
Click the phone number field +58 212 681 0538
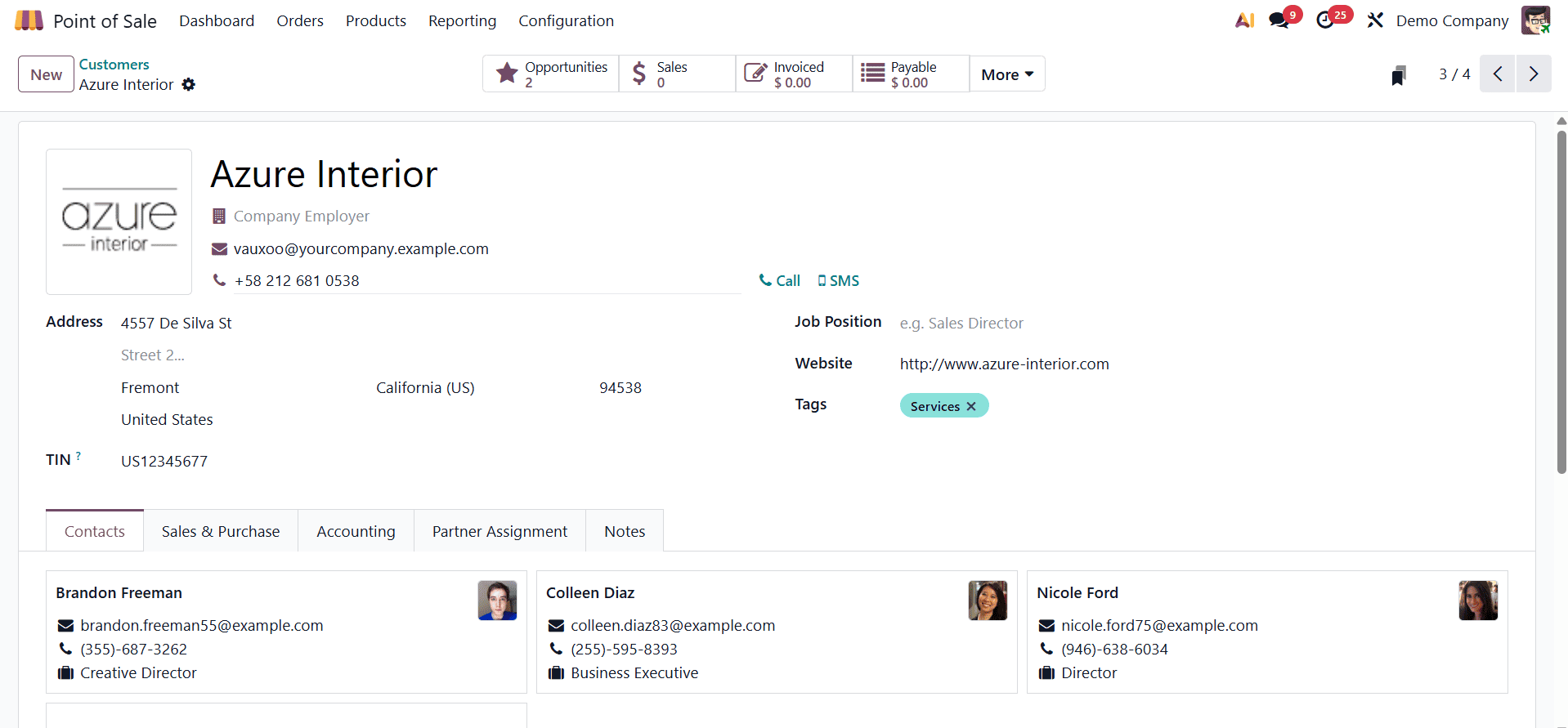(486, 281)
